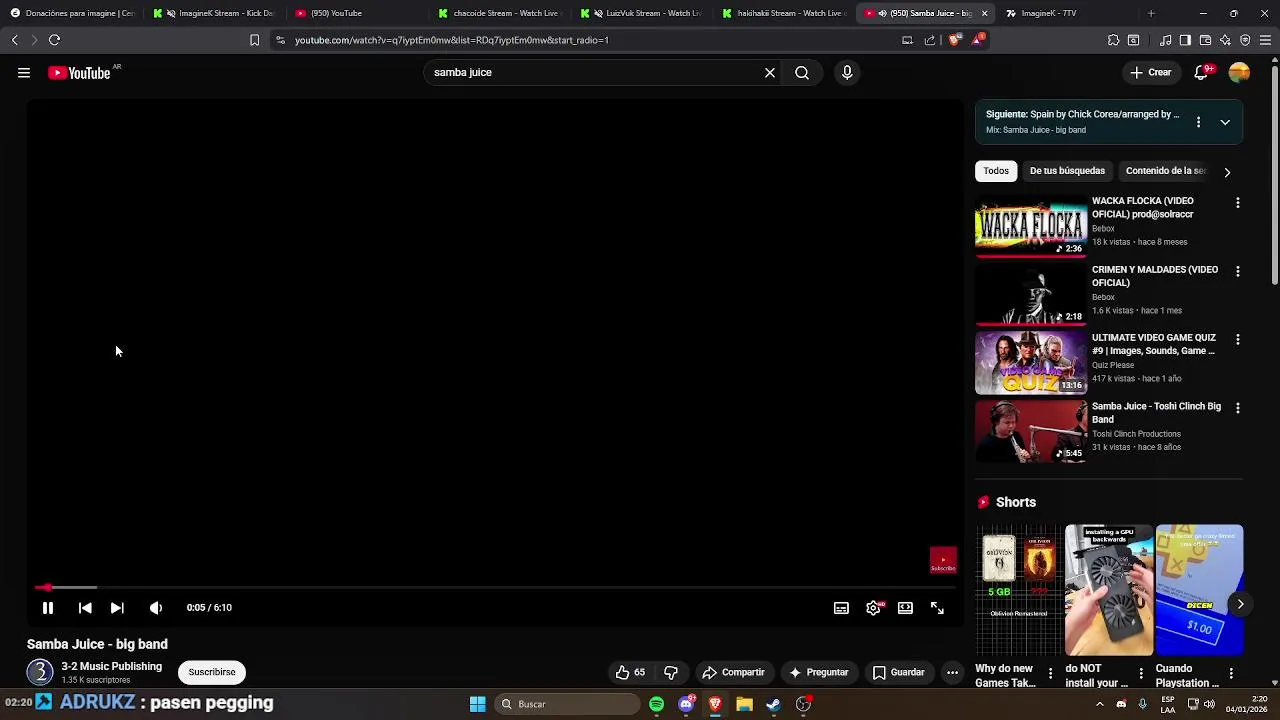Open options for the 'do NOT install your' short
Viewport: 1280px width, 720px height.
[1141, 674]
